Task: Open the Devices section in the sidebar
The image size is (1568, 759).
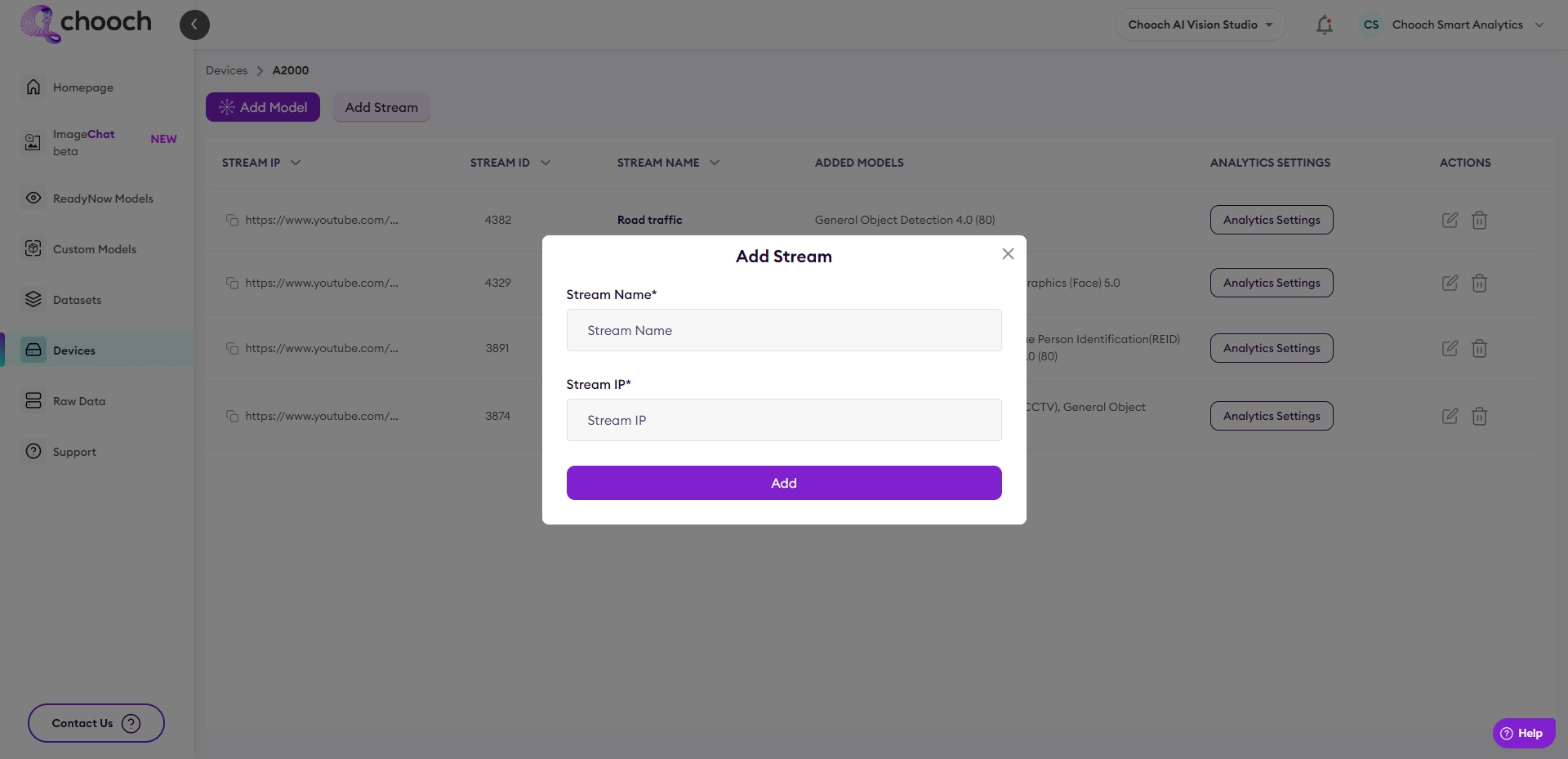Action: [x=74, y=350]
